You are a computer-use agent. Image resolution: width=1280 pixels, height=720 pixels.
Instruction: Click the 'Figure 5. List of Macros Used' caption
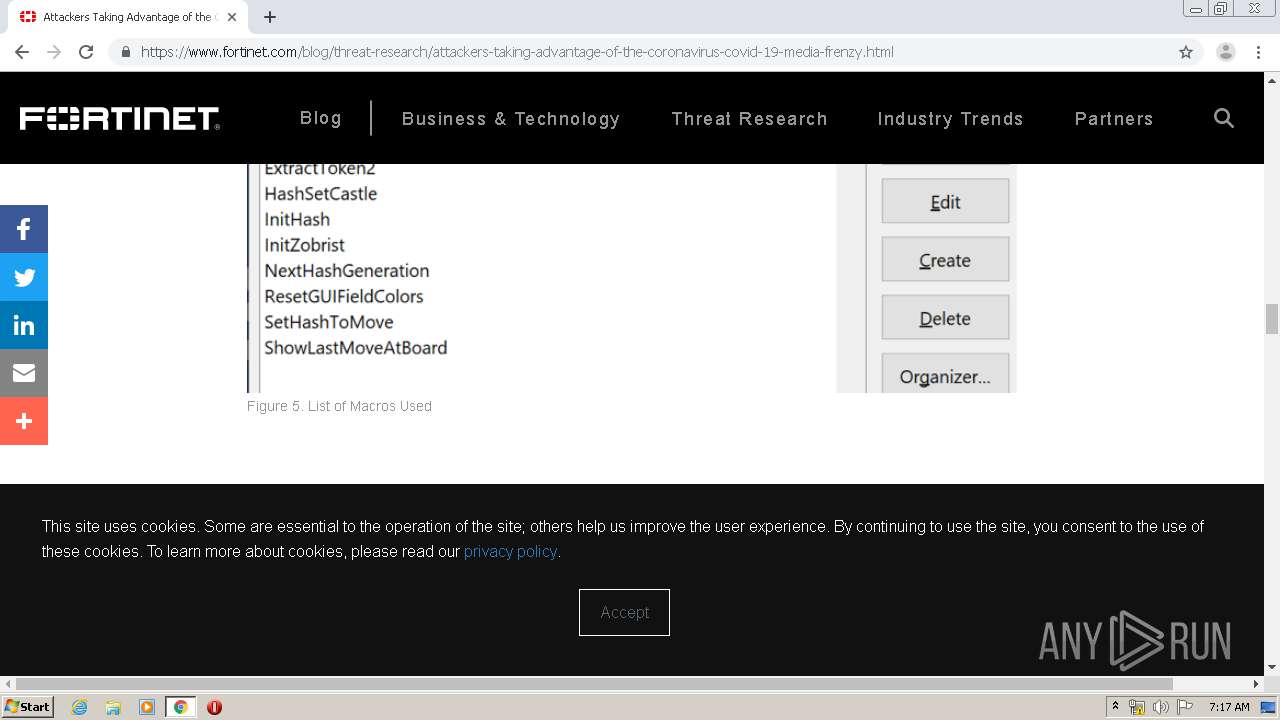point(339,406)
